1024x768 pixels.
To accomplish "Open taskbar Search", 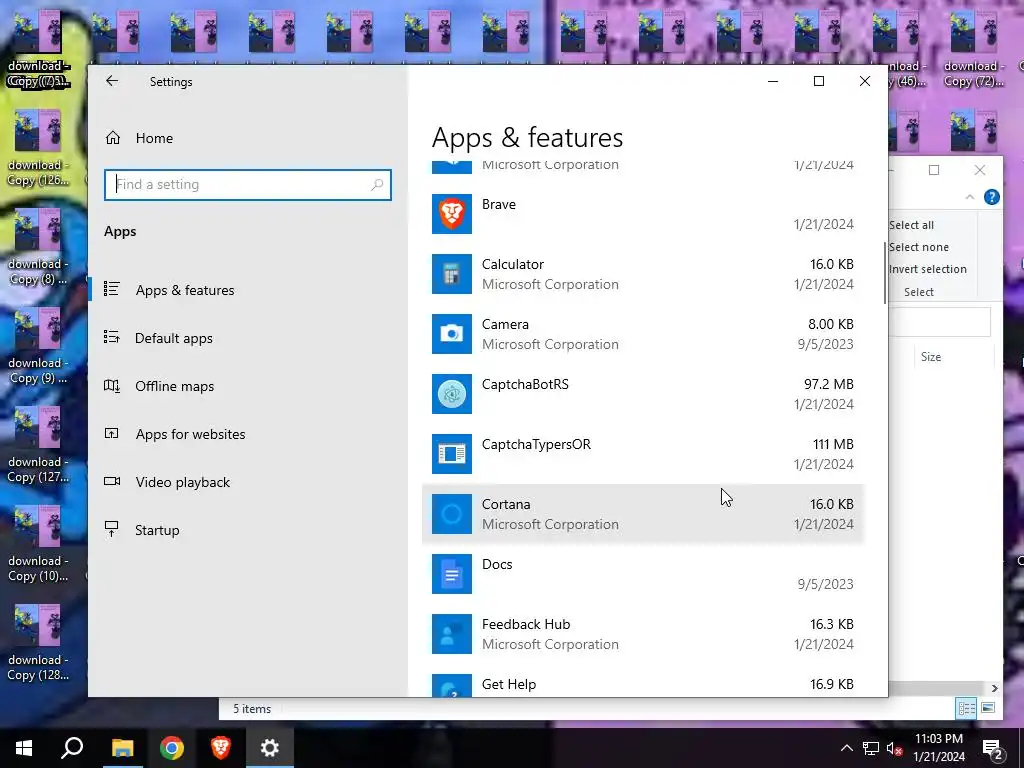I will coord(72,748).
